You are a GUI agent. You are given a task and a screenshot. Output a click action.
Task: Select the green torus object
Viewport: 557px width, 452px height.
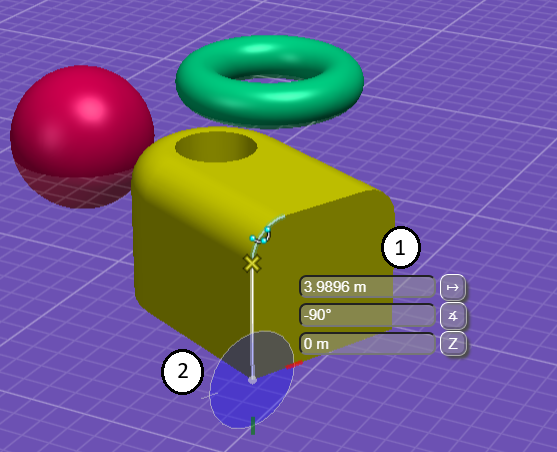(x=269, y=80)
